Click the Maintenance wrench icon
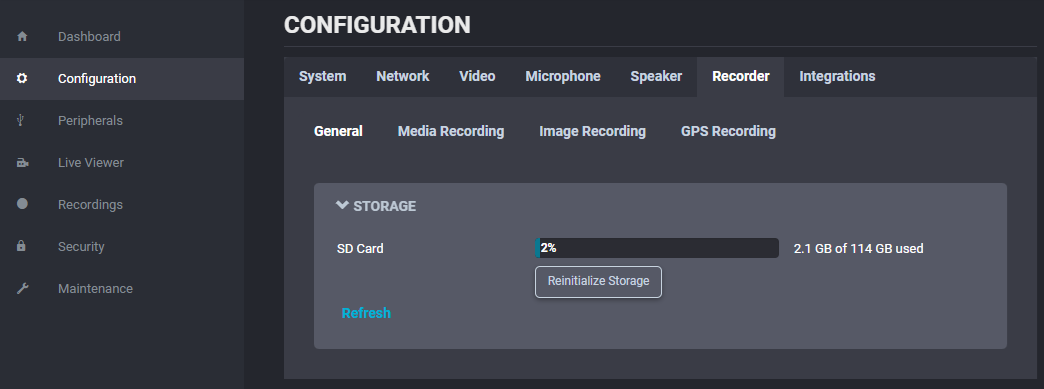 click(x=22, y=288)
